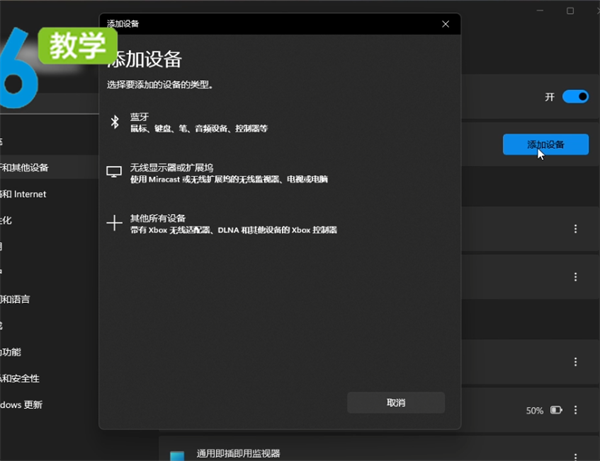
Task: Select 和安全性 in the sidebar
Action: coord(20,378)
